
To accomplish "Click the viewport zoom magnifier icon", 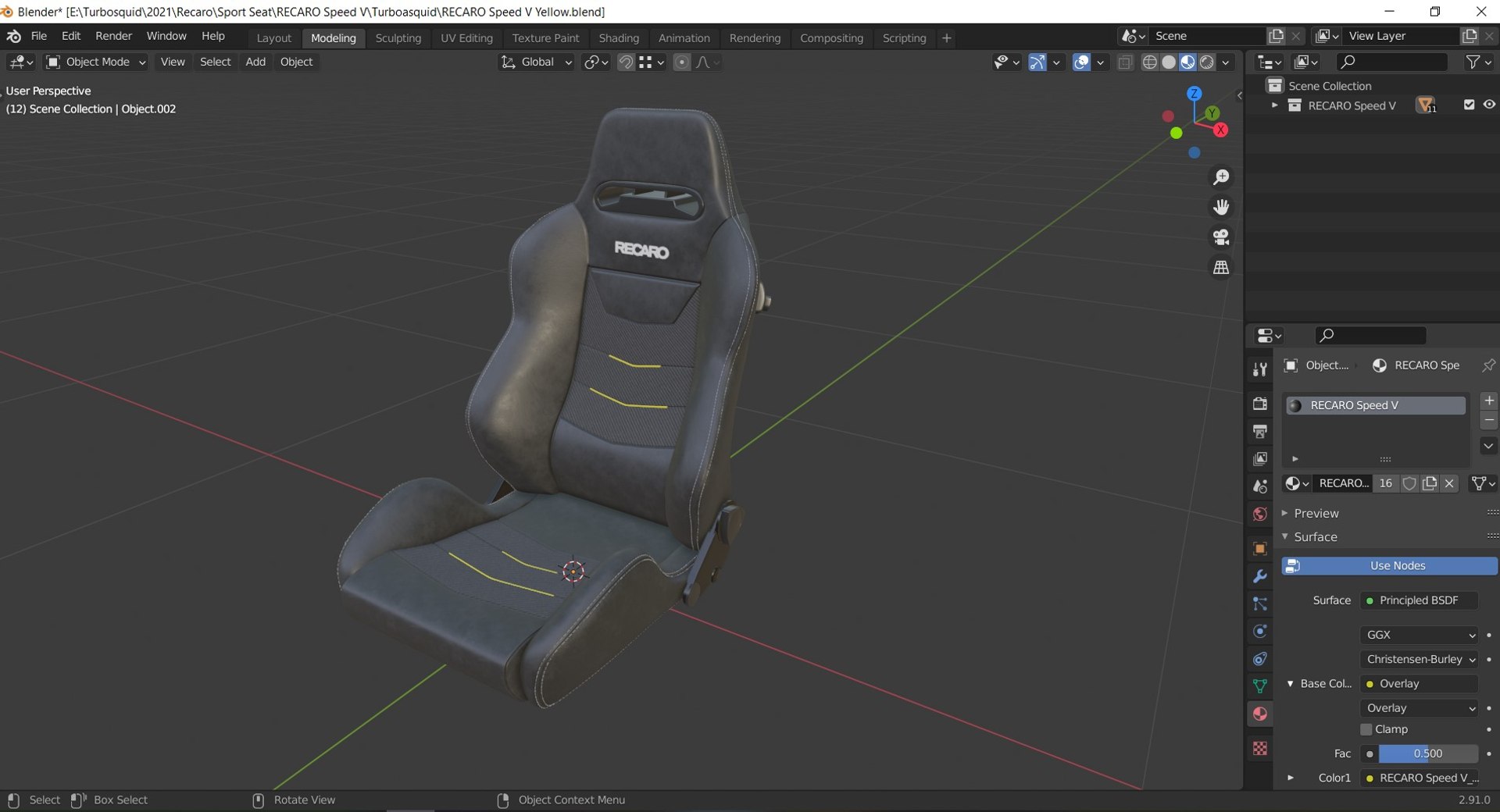I will [x=1221, y=177].
